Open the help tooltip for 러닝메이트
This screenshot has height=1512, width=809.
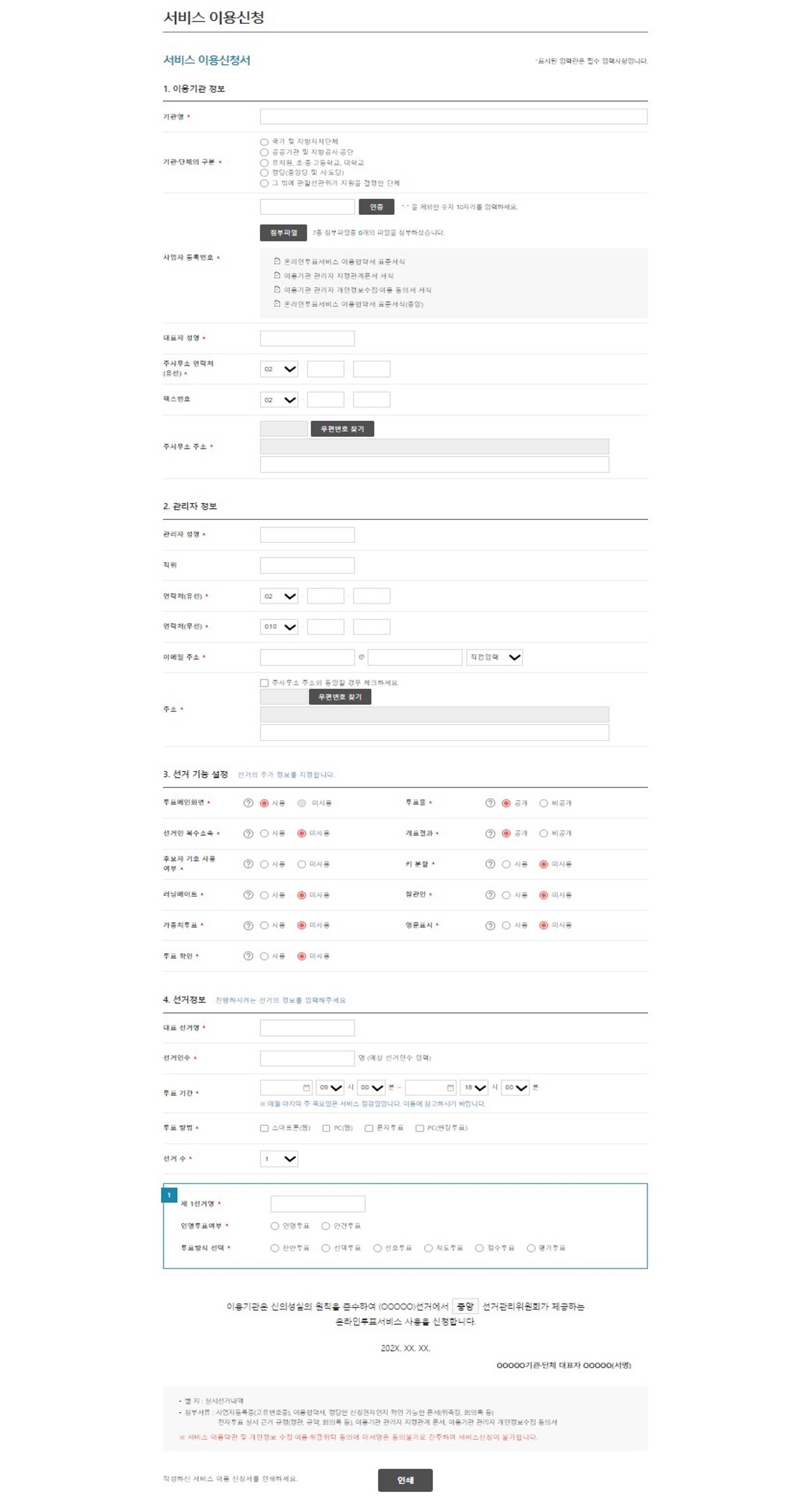(248, 895)
